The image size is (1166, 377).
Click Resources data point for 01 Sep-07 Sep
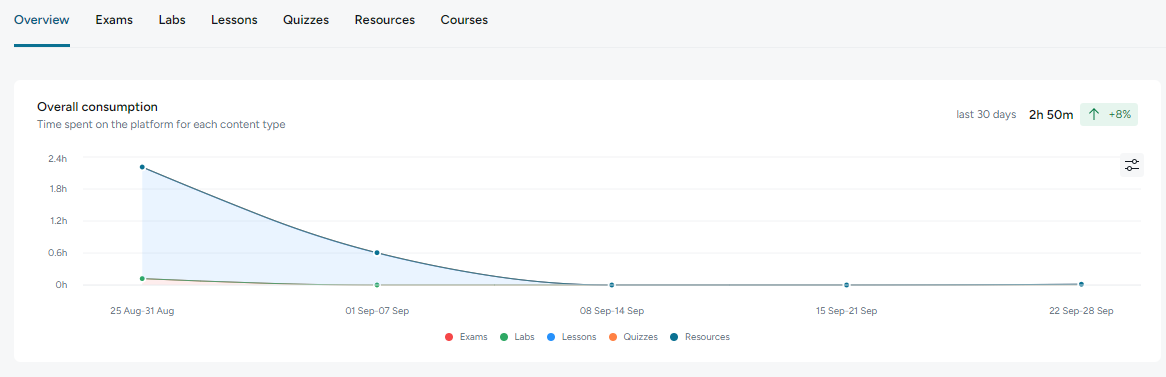tap(377, 253)
